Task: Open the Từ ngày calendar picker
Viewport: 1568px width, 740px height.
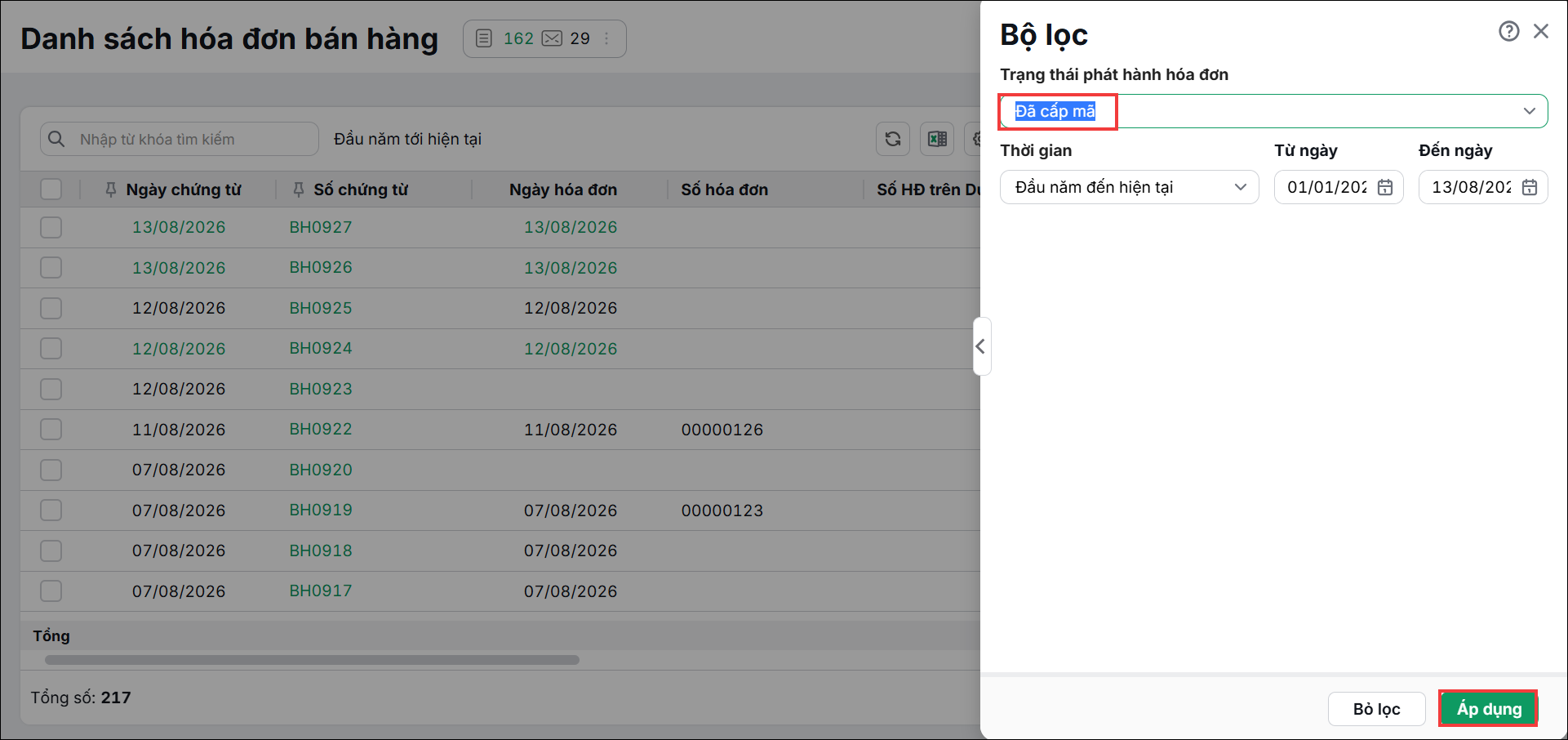Action: tap(1385, 187)
